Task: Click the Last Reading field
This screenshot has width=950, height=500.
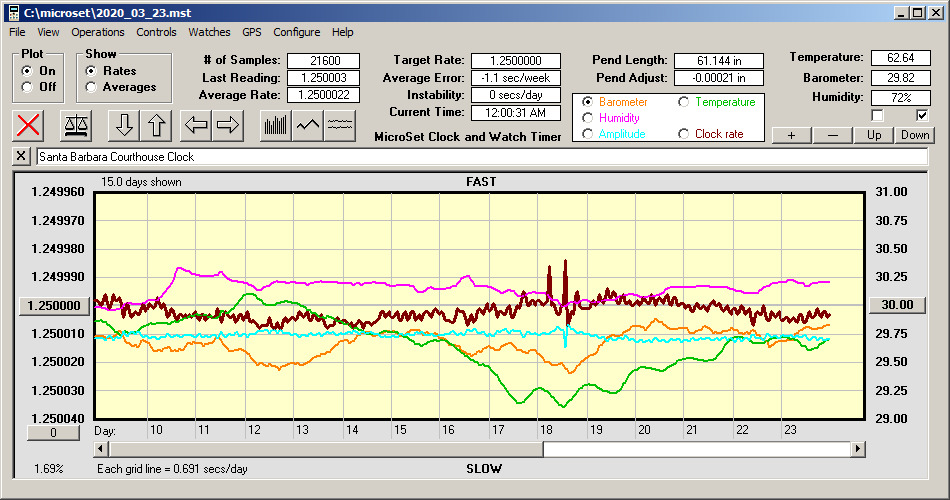Action: tap(324, 78)
